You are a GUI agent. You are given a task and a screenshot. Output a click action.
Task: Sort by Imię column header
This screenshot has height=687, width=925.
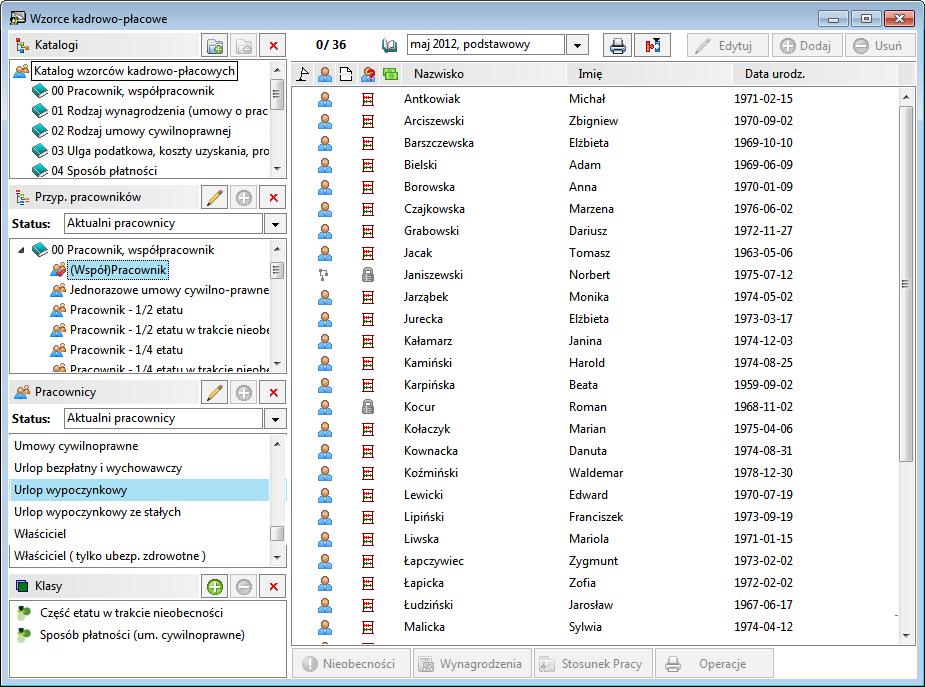point(590,74)
